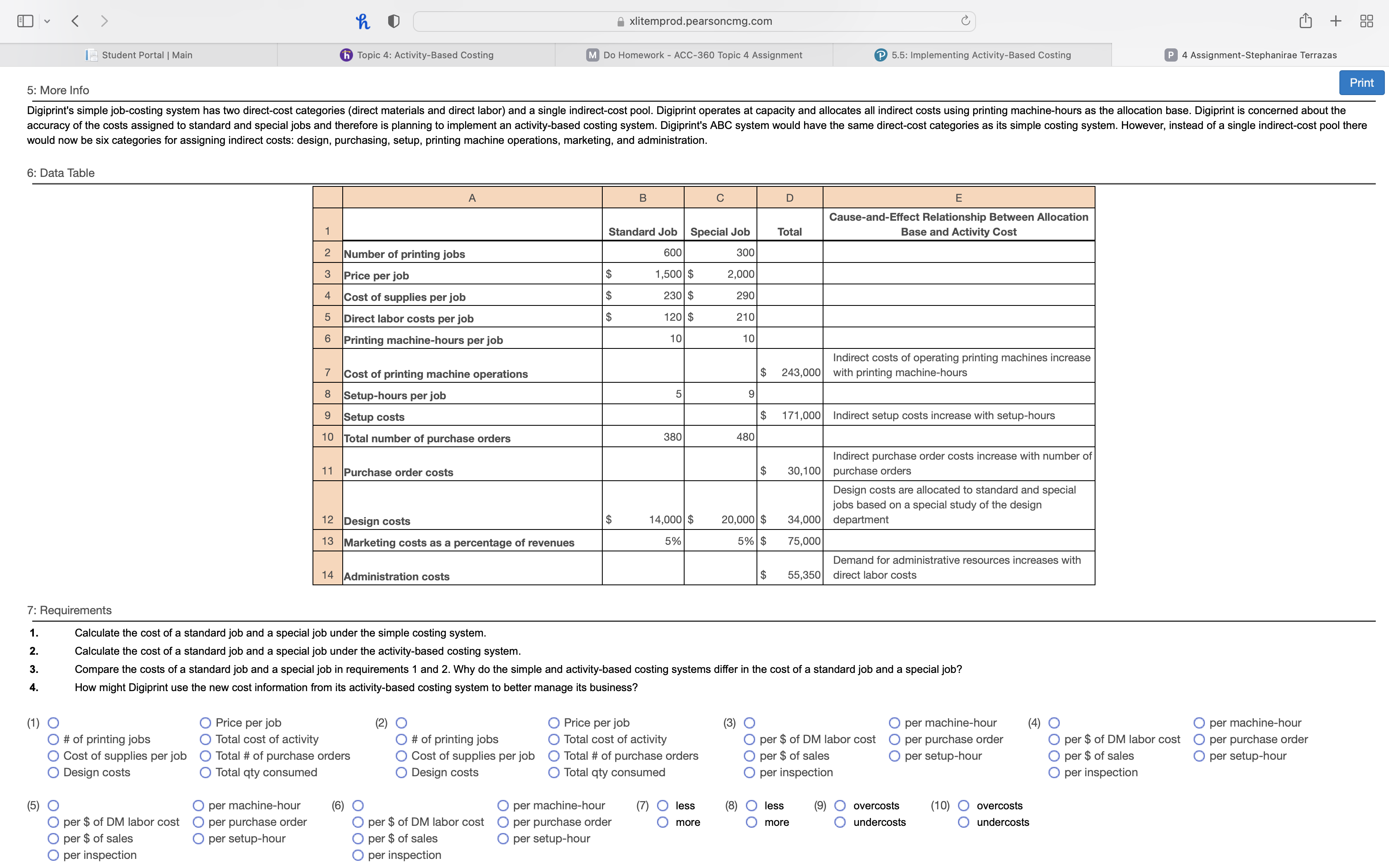Select 'per setup-hour' for question (3)
1389x868 pixels.
pos(894,756)
